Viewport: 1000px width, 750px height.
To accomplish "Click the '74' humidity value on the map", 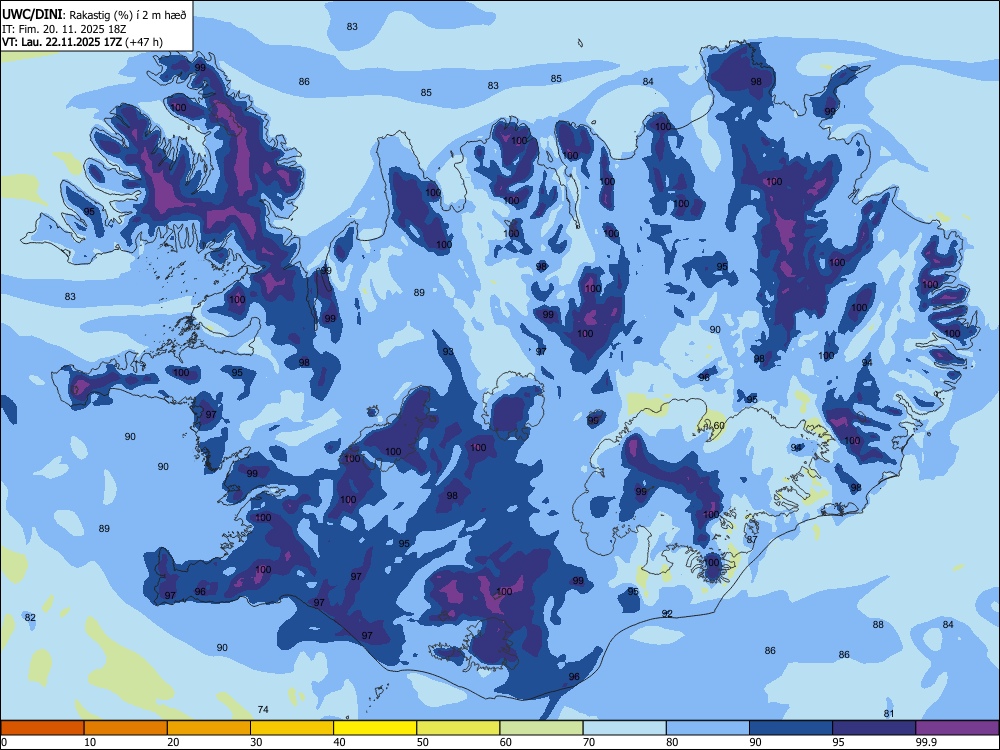I will click(263, 709).
